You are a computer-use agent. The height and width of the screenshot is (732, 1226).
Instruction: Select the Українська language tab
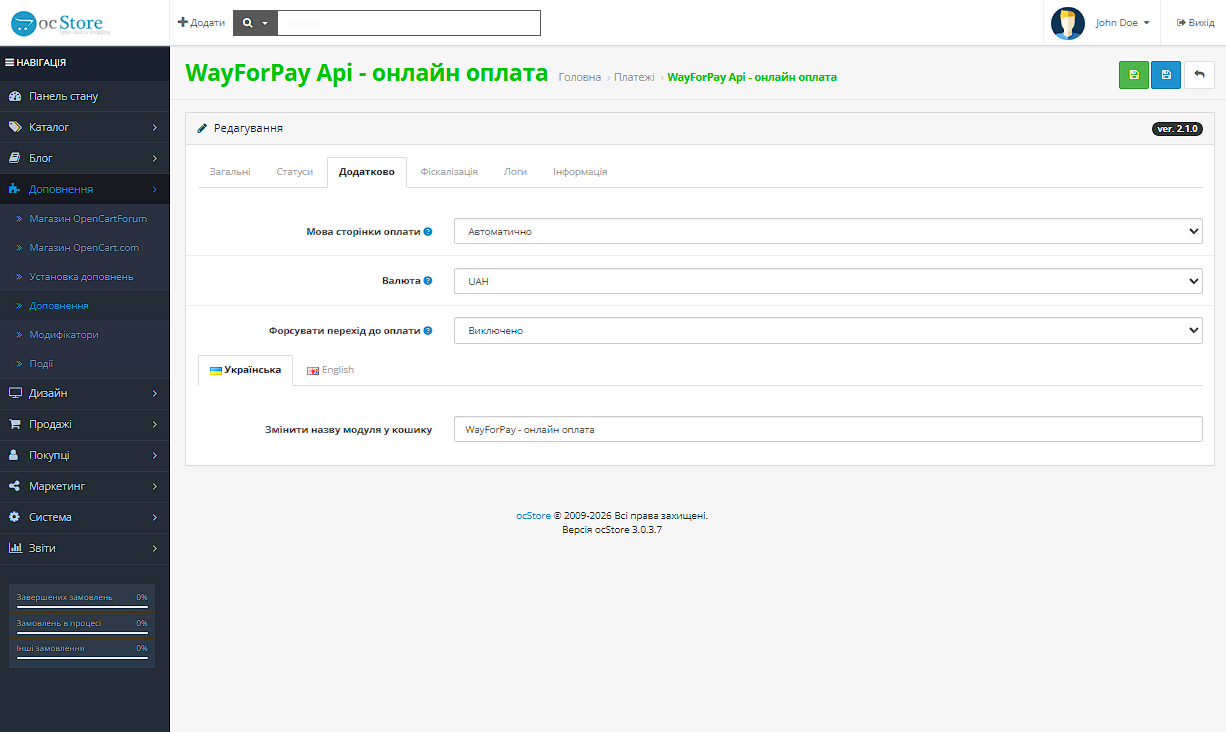click(245, 370)
